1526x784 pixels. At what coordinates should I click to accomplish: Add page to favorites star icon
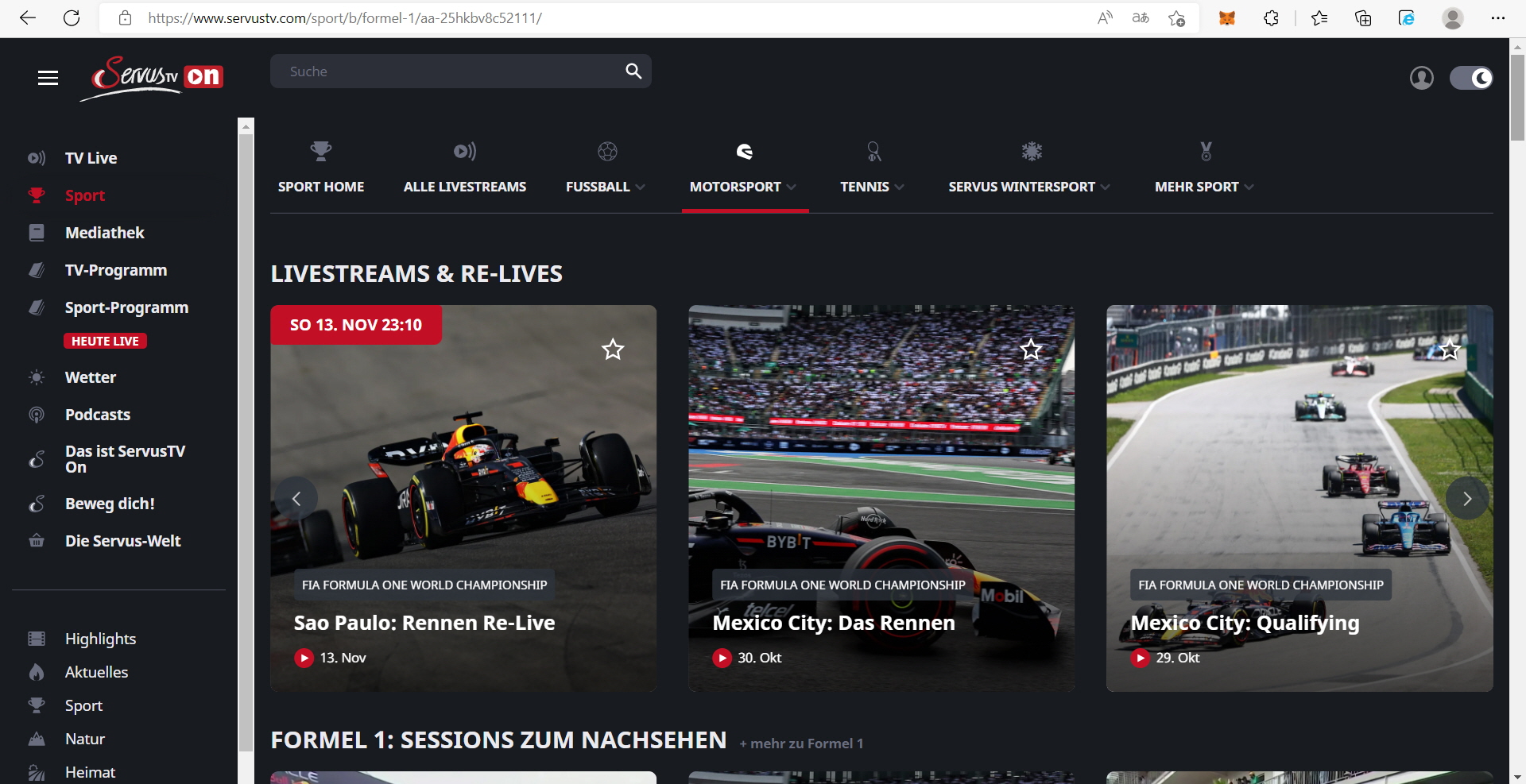point(1177,17)
